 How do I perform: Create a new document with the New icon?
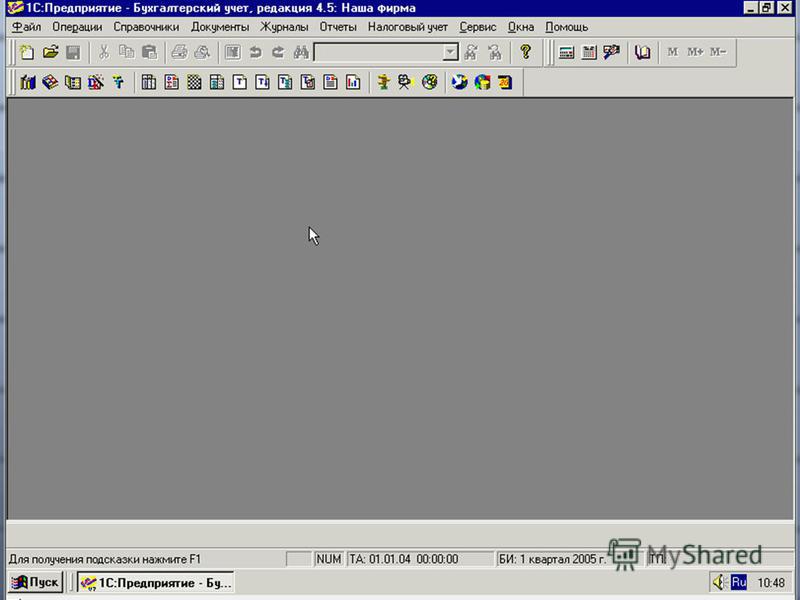tap(27, 52)
